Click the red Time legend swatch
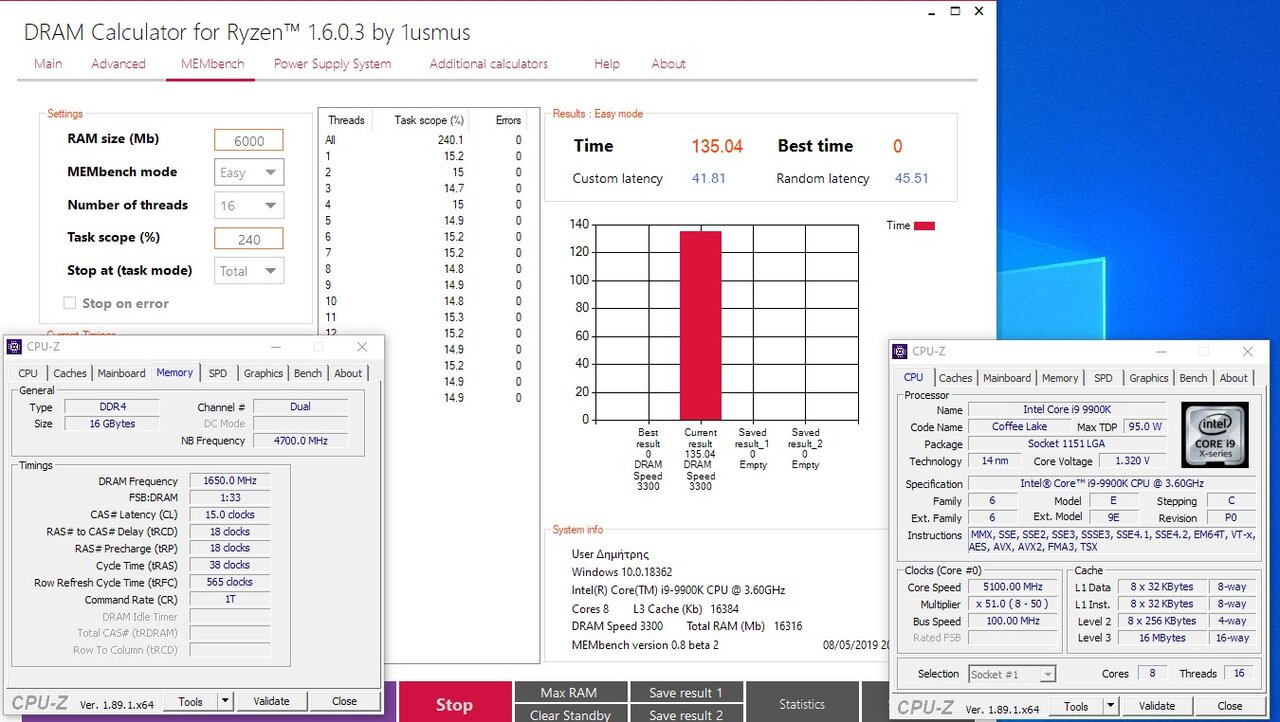This screenshot has width=1280, height=722. click(924, 226)
